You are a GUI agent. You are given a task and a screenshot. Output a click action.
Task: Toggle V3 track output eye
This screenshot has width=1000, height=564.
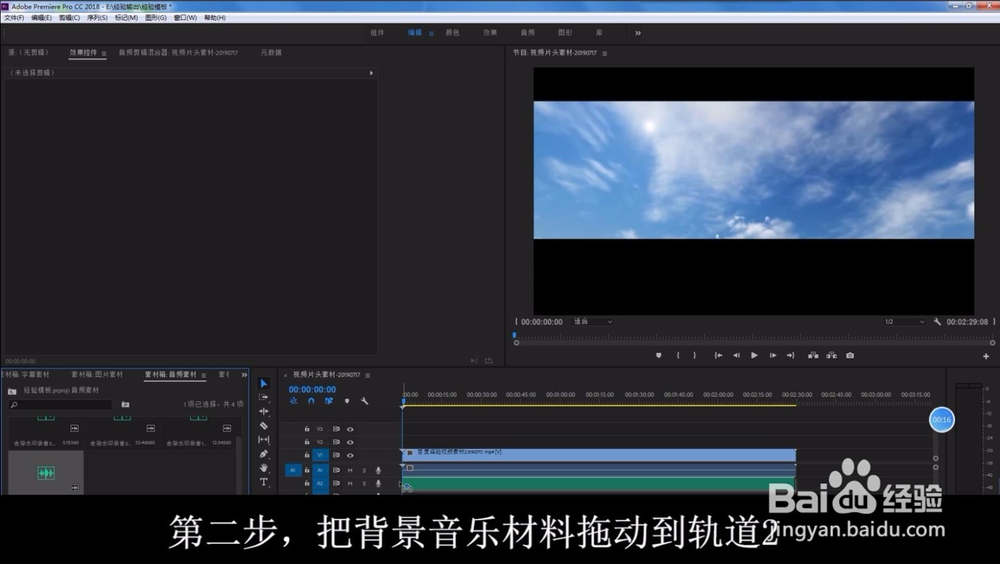tap(350, 429)
